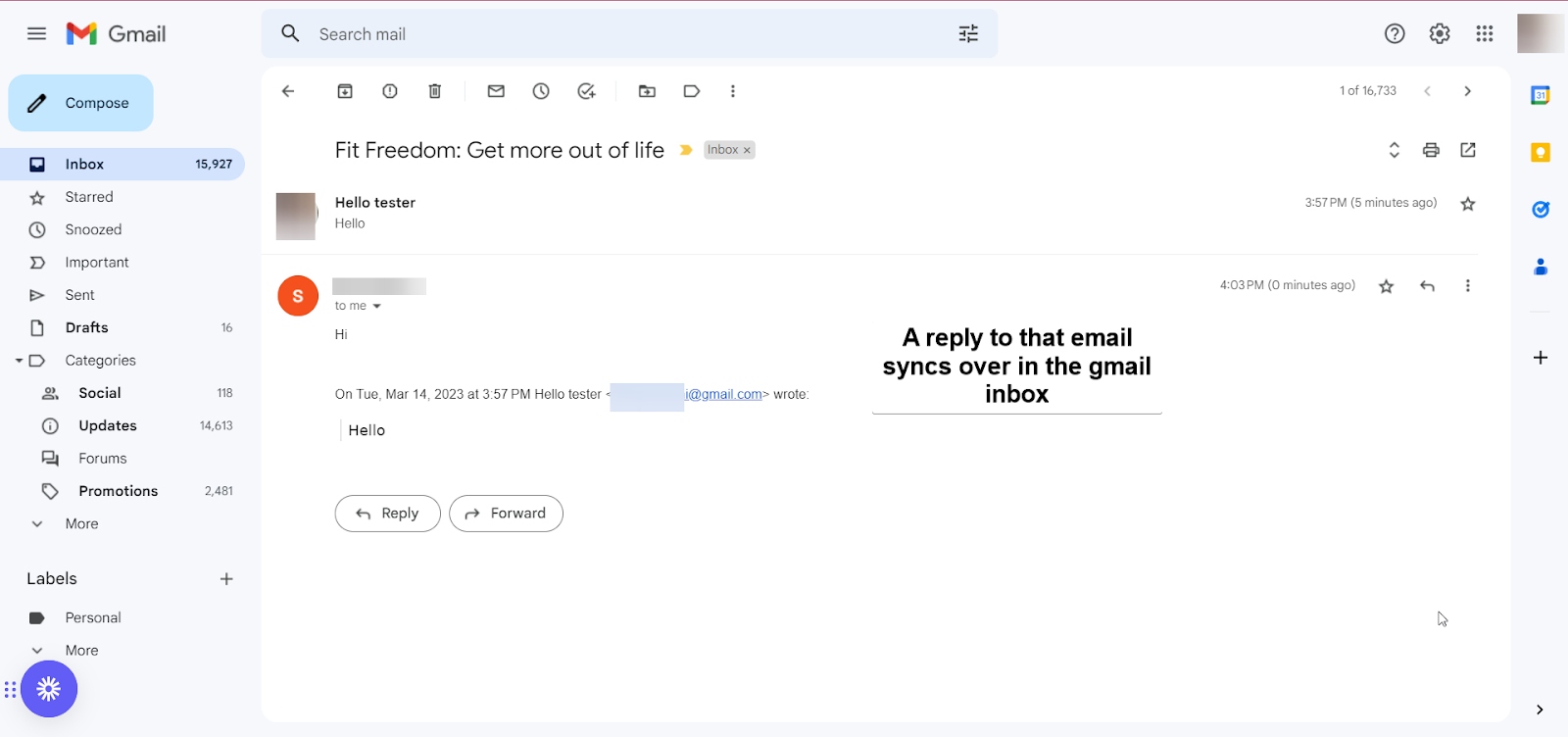Image resolution: width=1568 pixels, height=737 pixels.
Task: Click the Reply button
Action: click(x=388, y=514)
